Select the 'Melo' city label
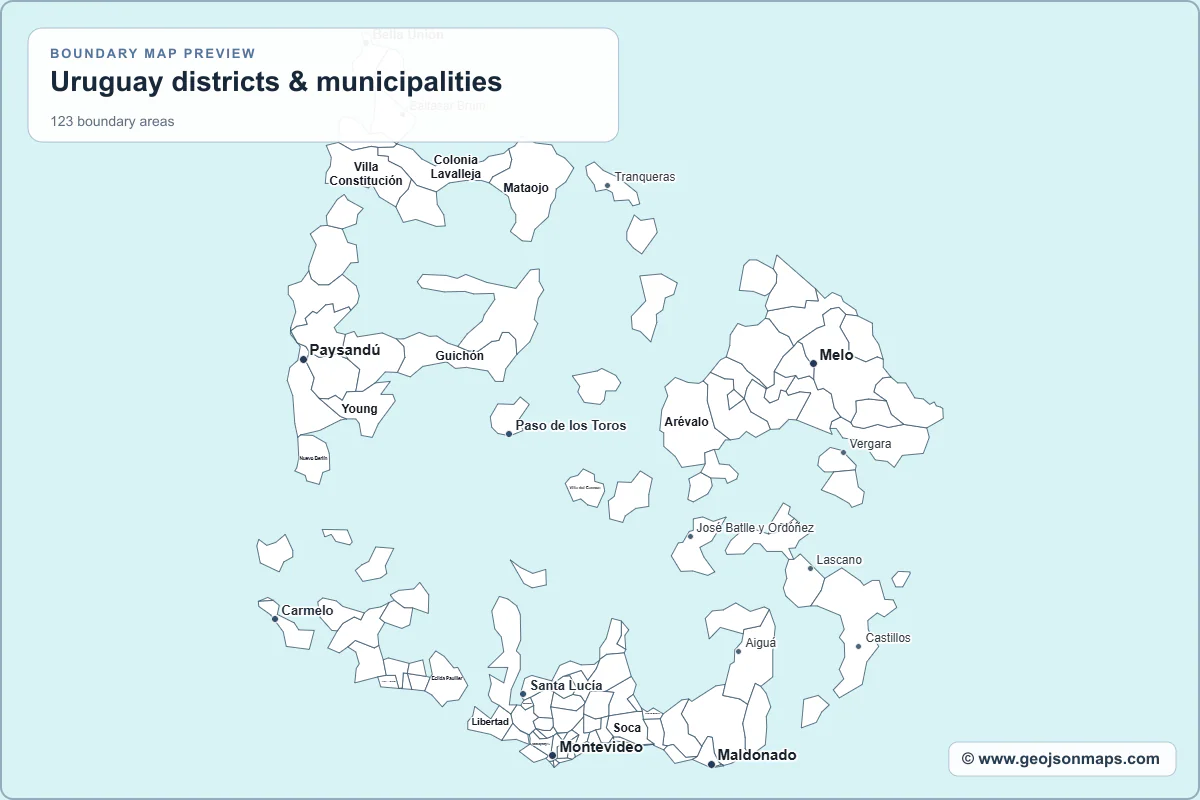 tap(836, 355)
